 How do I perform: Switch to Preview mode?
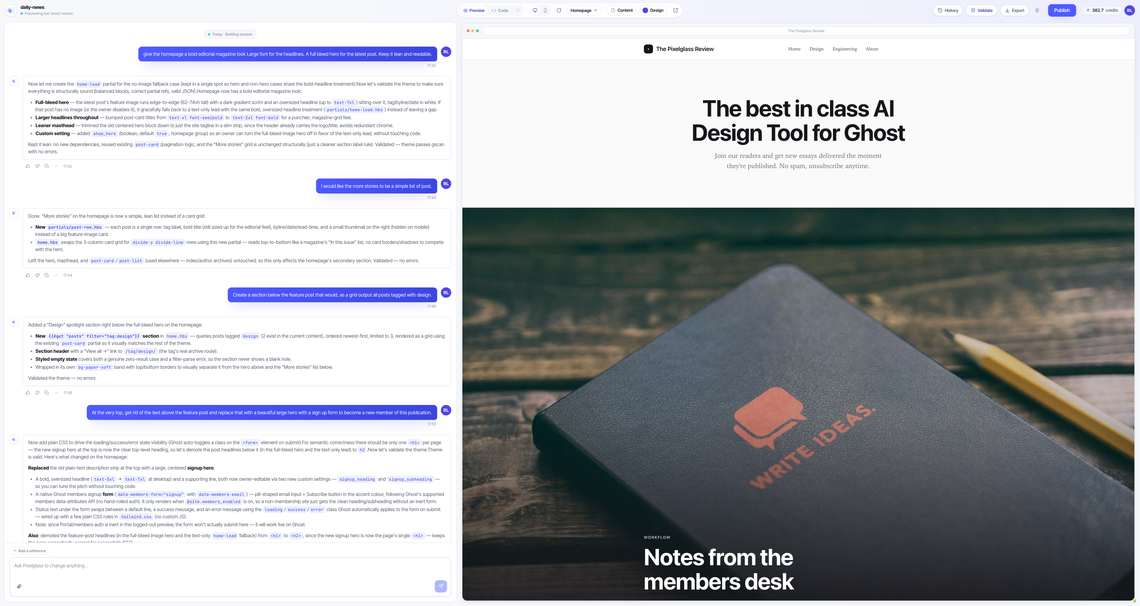[474, 10]
